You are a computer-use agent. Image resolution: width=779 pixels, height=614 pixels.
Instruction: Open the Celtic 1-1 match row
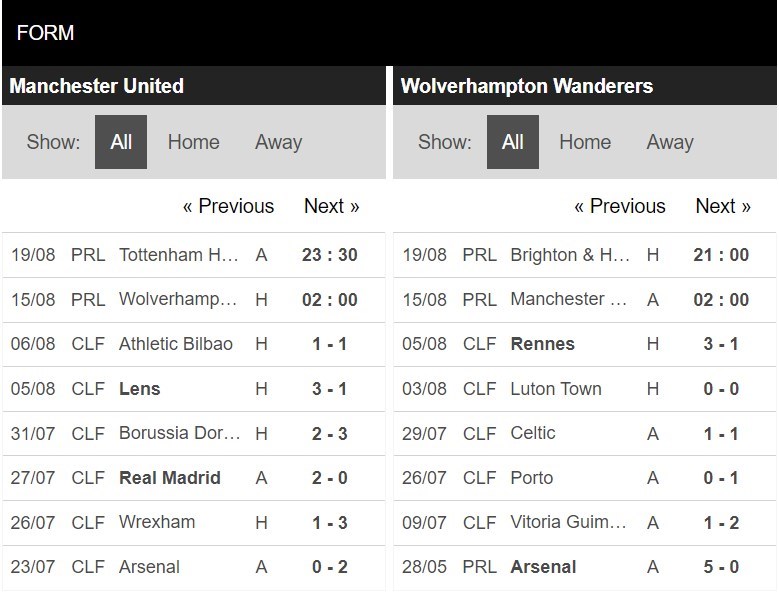tap(585, 433)
